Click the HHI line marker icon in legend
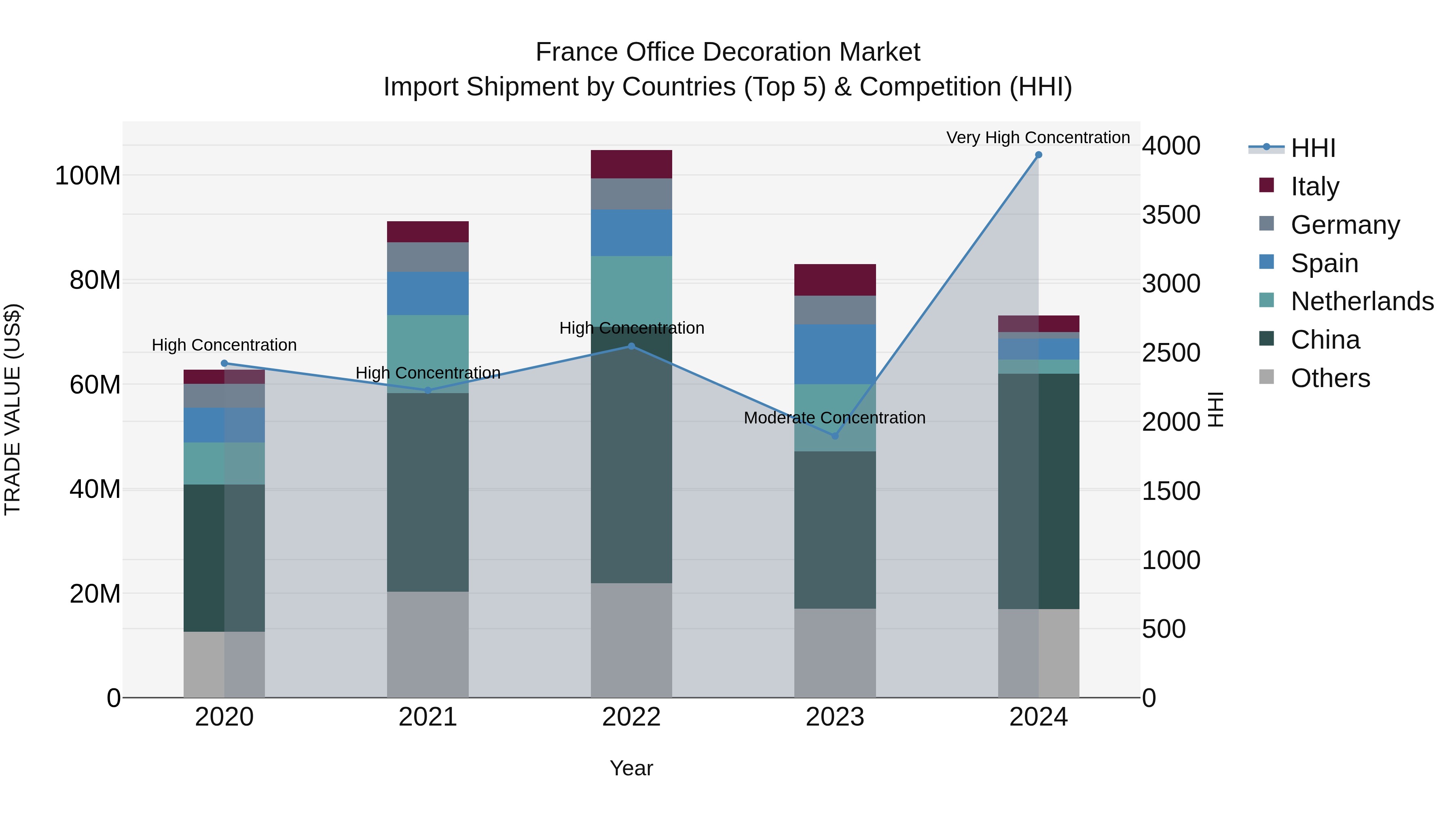Screen dimensions: 1456x819 1267,147
